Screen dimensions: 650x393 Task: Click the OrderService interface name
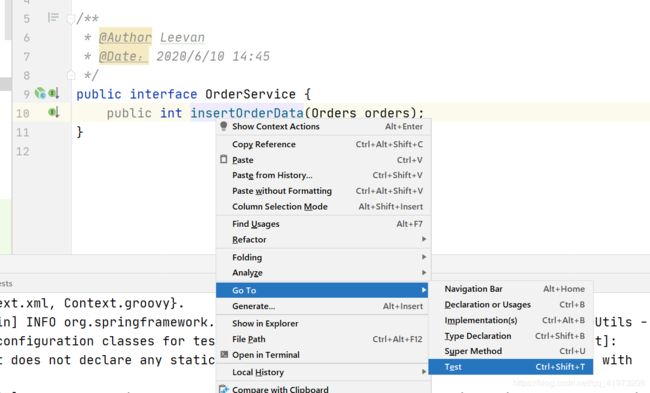(x=250, y=94)
